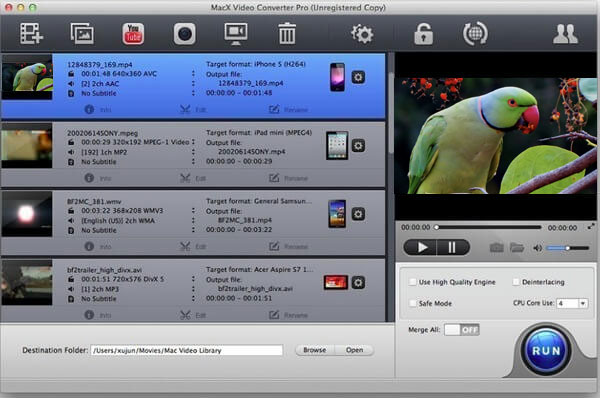Open the Photo slideshow toolbar icon
Screen dimensions: 600x398
pos(82,33)
